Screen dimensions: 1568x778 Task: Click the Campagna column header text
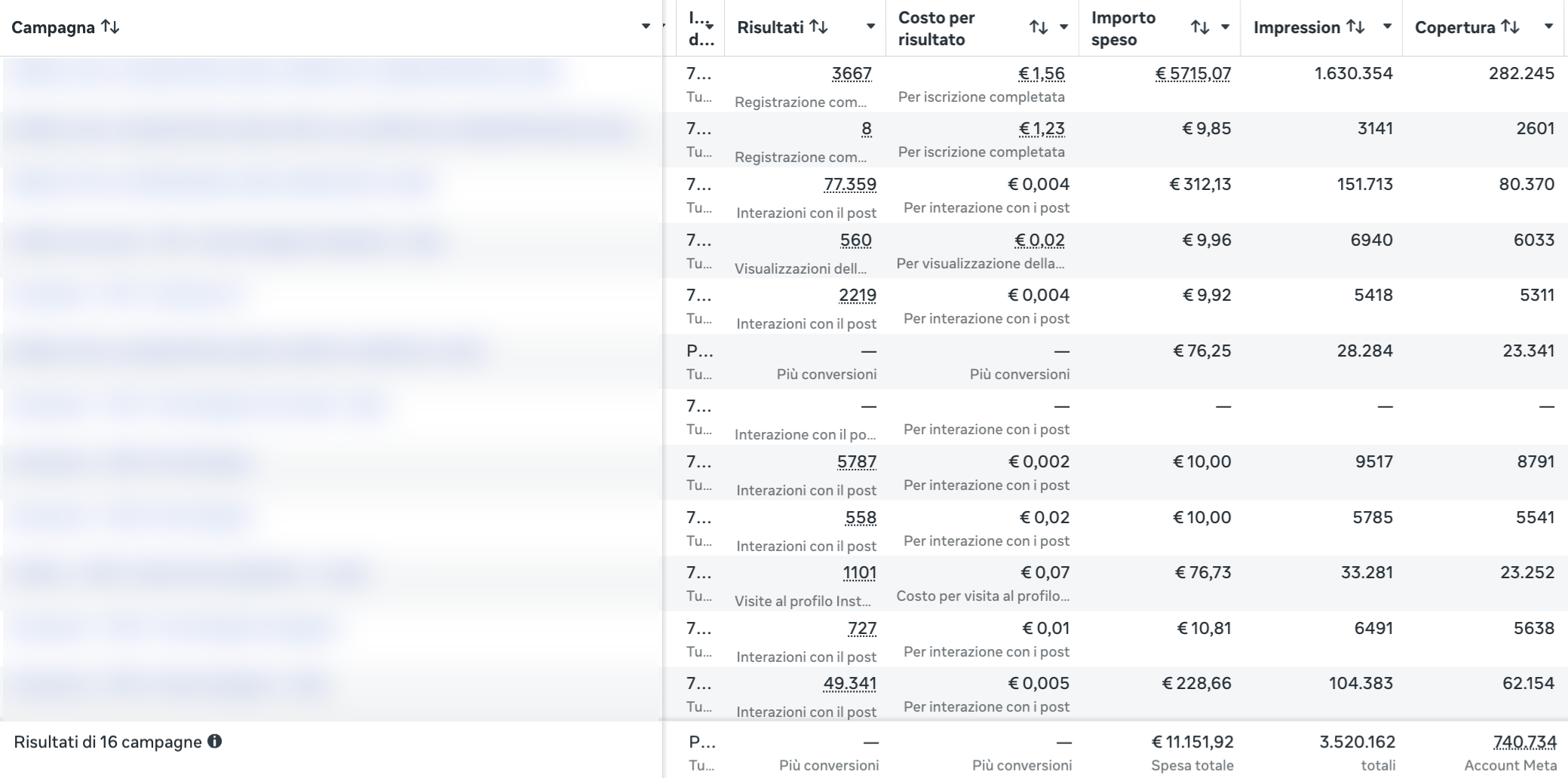tap(53, 28)
